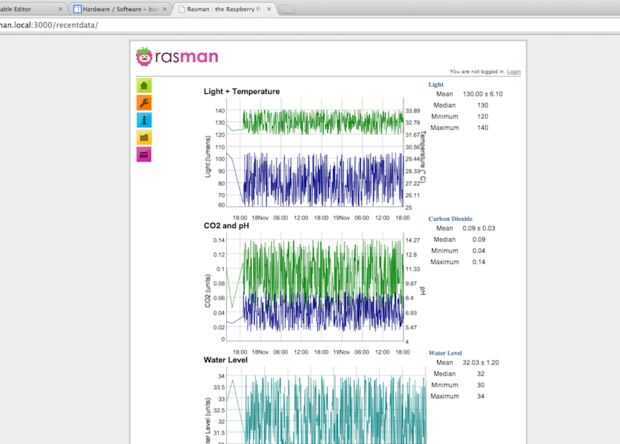Screen dimensions: 620x444
Task: Close the Hardware / Software tab
Action: tap(165, 9)
